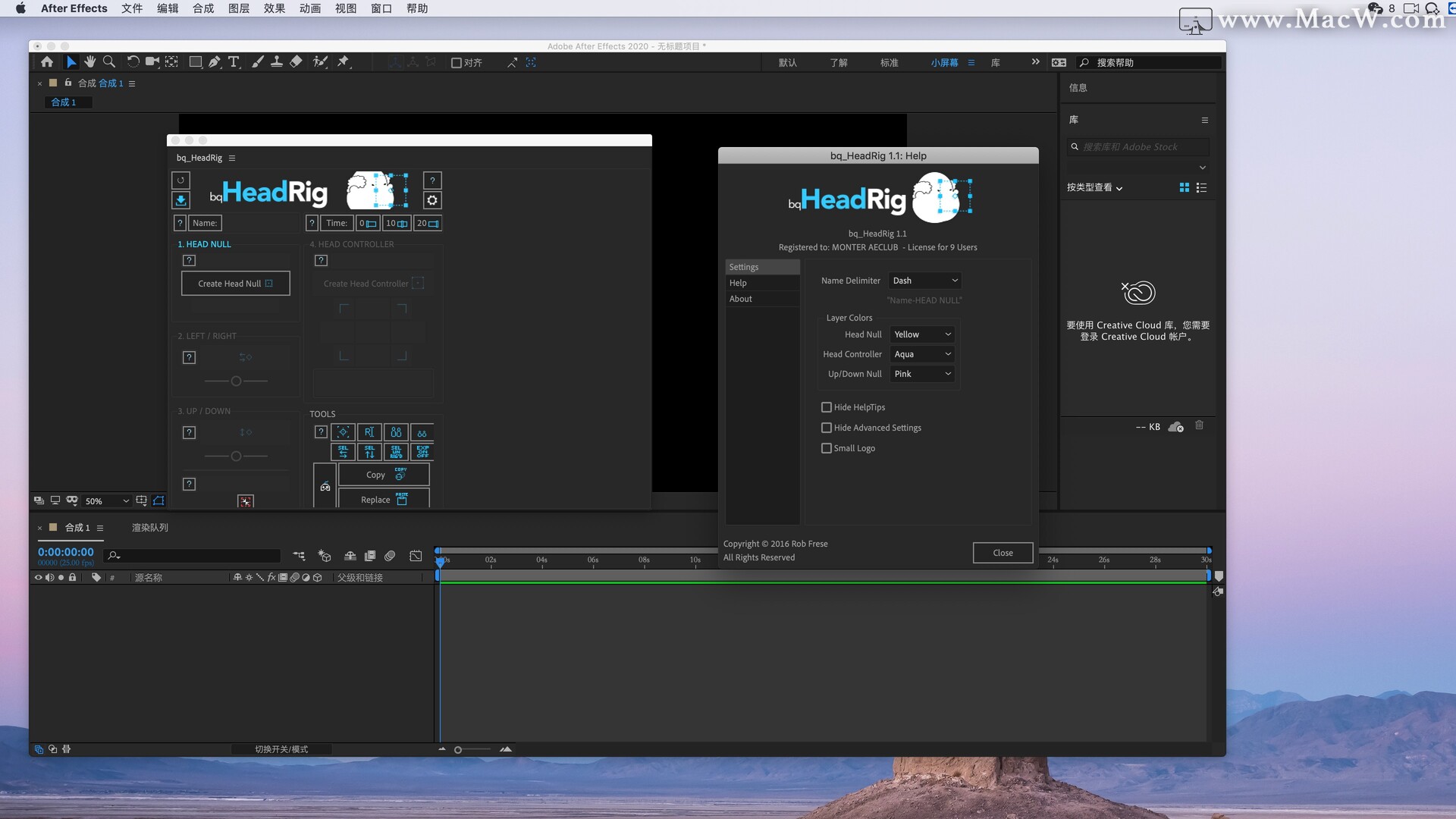Select the 标准 workspace
This screenshot has width=1456, height=819.
889,63
